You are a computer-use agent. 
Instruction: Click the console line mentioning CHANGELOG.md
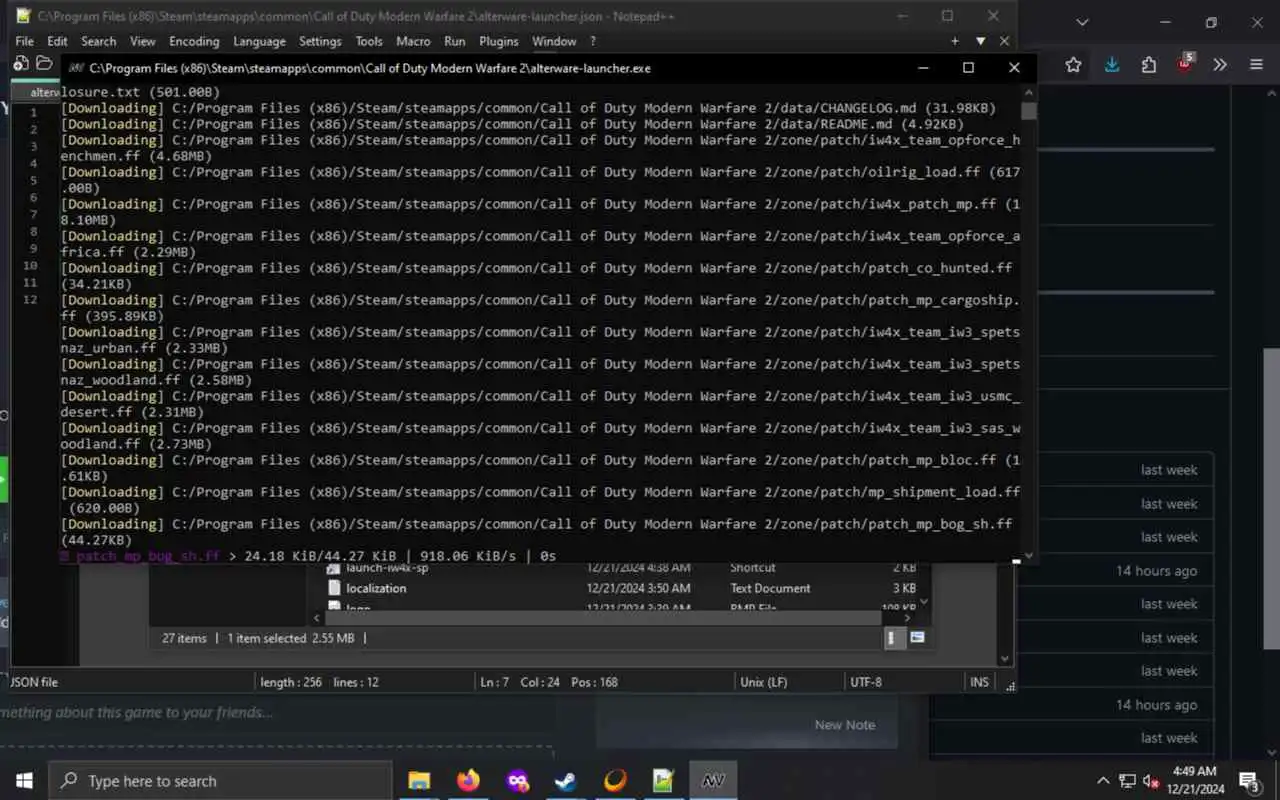coord(529,108)
